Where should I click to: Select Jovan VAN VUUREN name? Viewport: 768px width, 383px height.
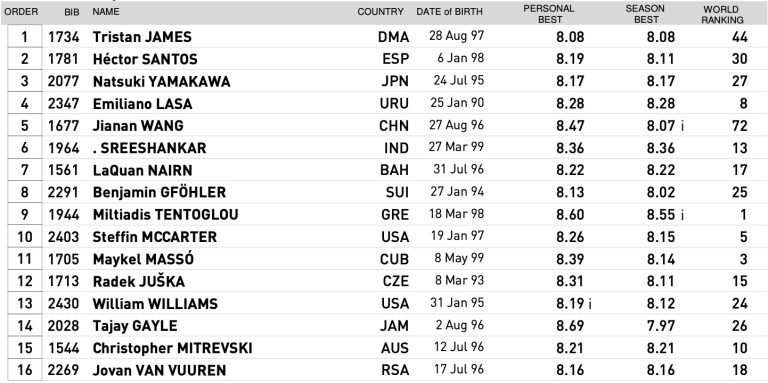coord(160,370)
